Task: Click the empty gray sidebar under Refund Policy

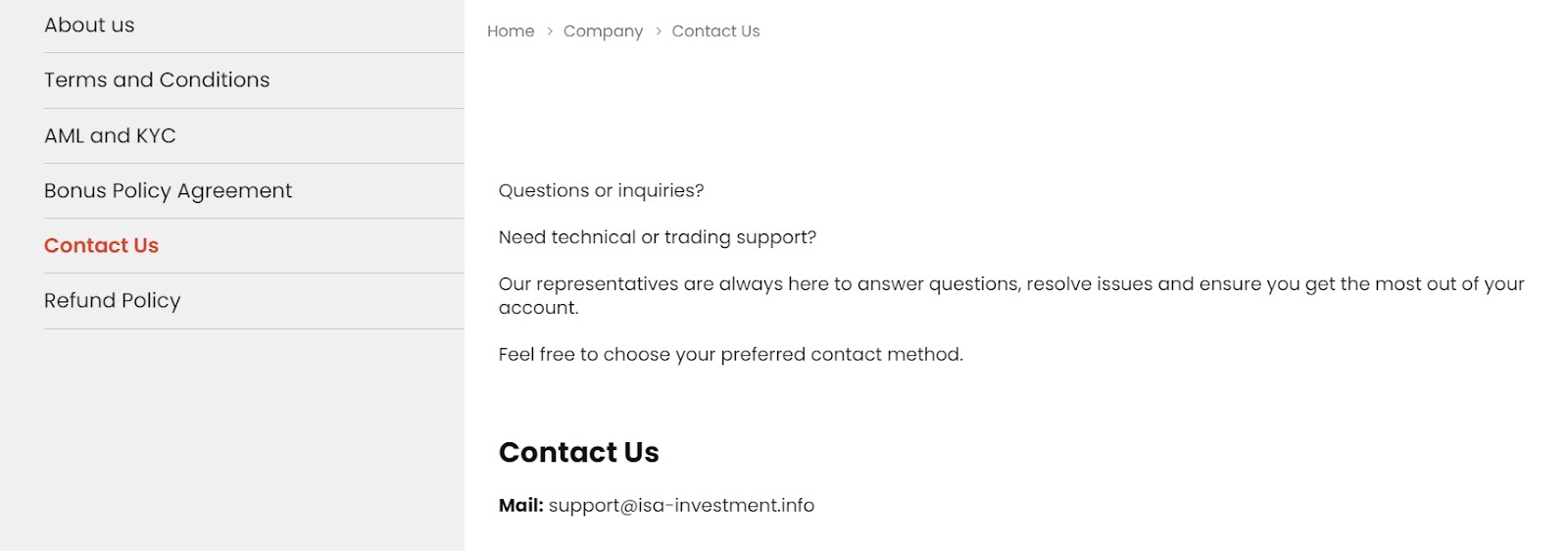Action: (x=232, y=440)
